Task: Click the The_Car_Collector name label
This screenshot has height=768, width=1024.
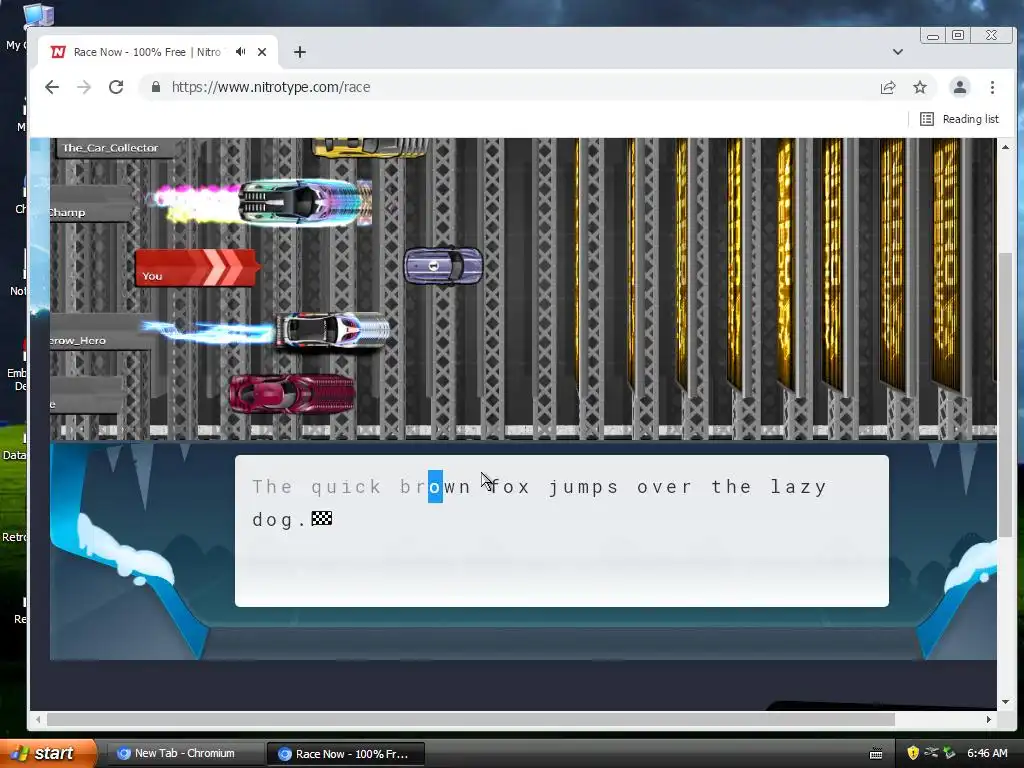Action: pos(110,148)
